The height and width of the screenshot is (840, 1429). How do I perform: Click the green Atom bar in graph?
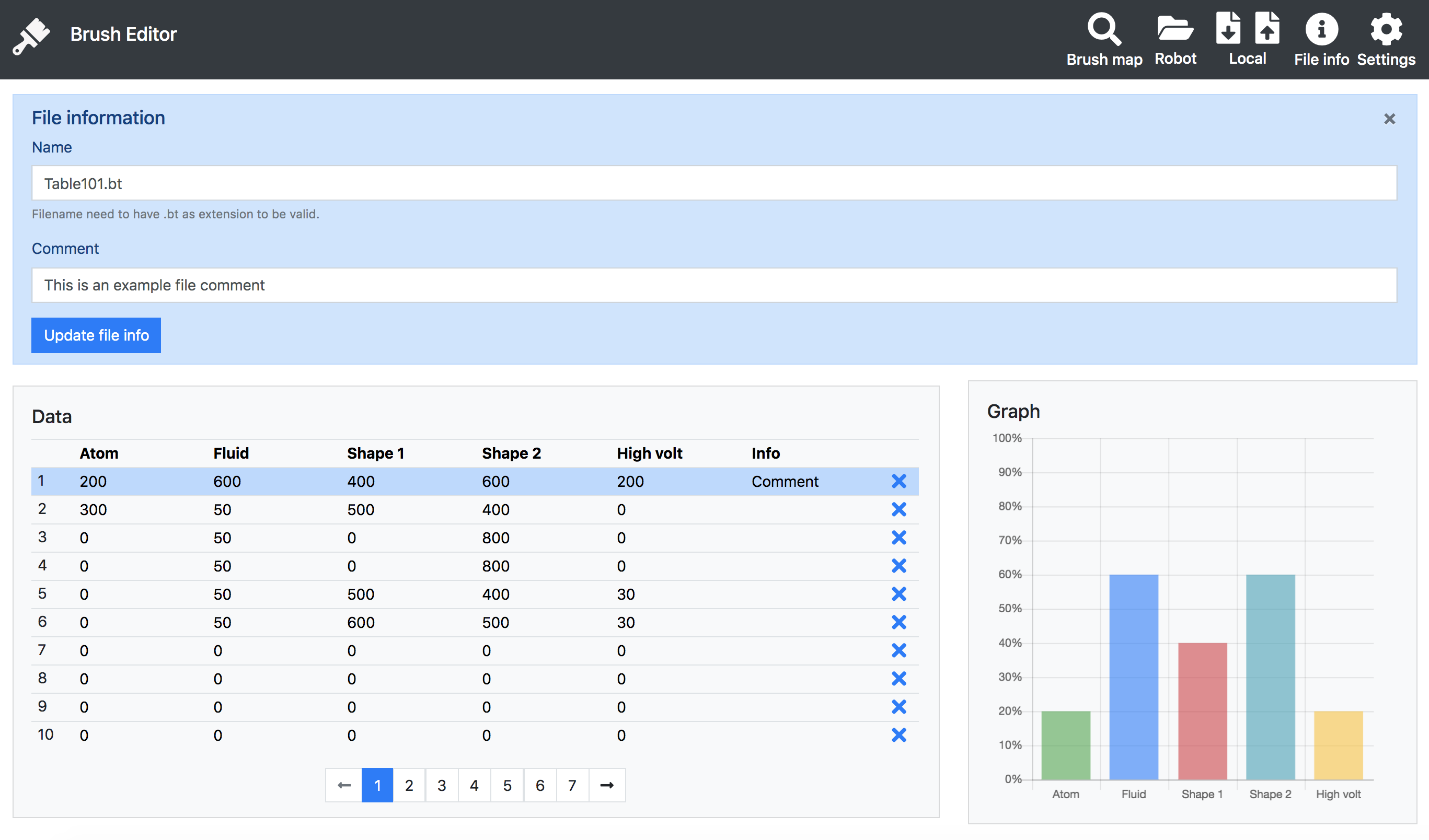tap(1066, 745)
